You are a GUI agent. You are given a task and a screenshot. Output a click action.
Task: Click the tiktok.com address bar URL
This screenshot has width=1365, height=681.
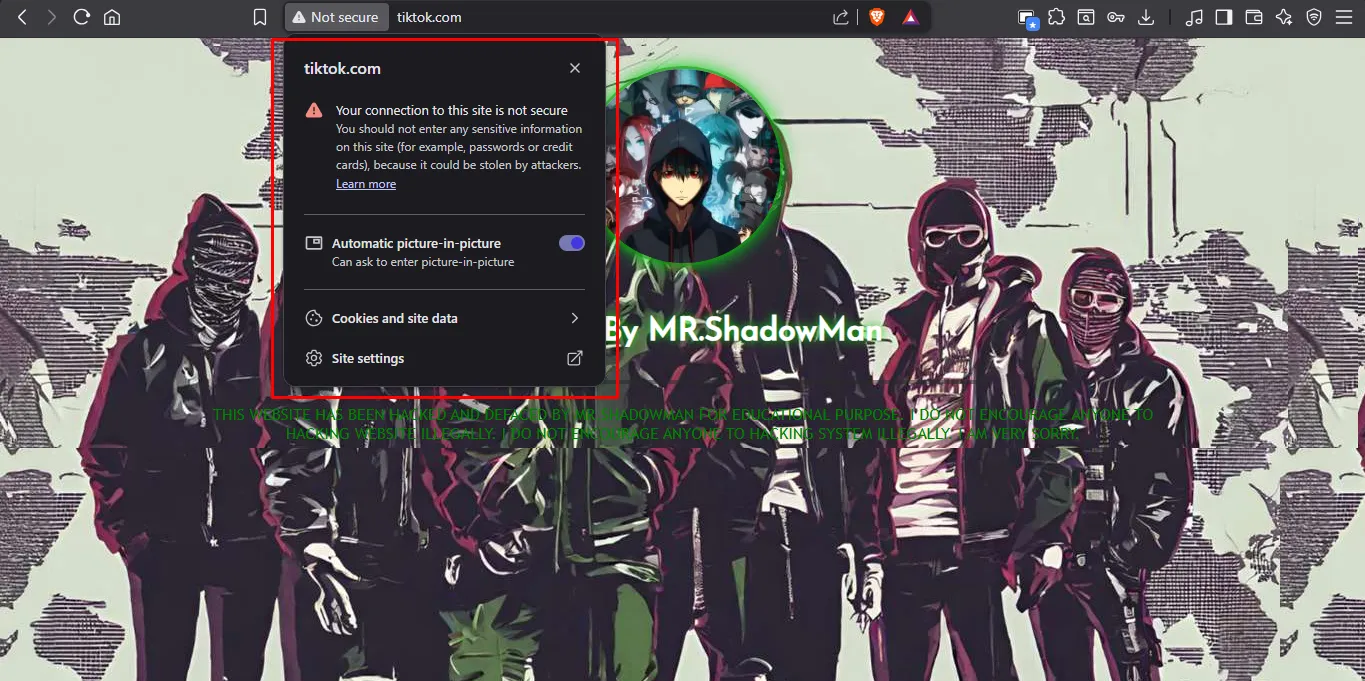pos(429,17)
